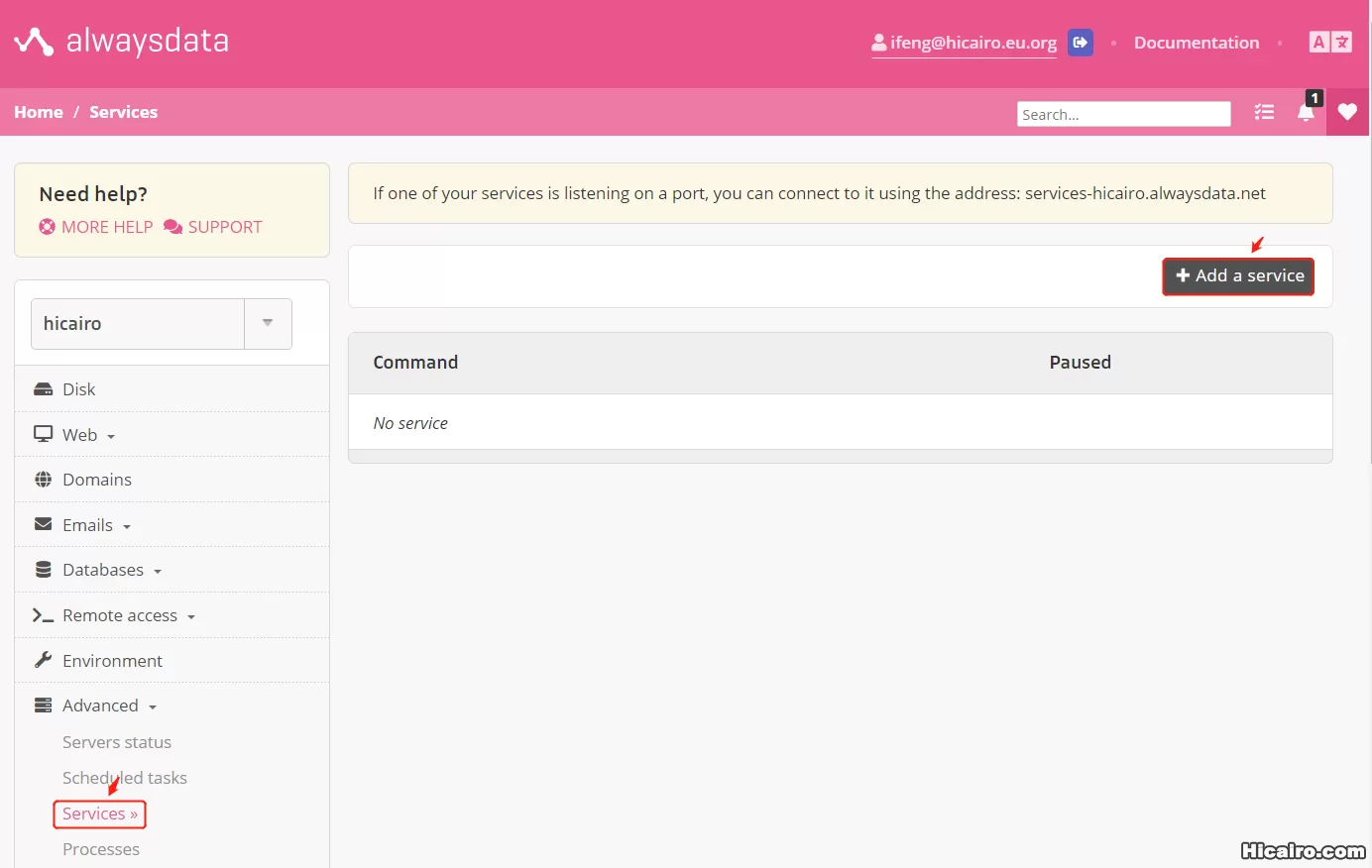Click the heart icon in header
Image resolution: width=1372 pixels, height=868 pixels.
click(x=1347, y=112)
